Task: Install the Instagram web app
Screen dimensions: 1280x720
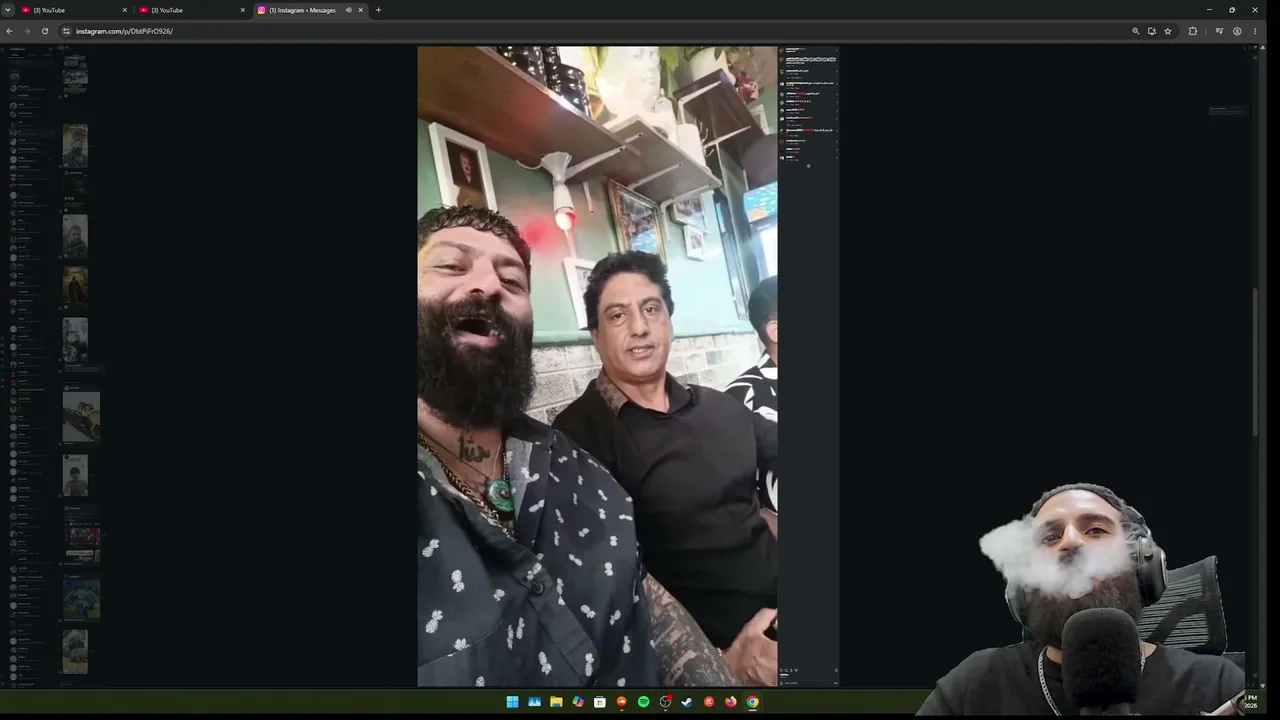Action: click(1152, 31)
